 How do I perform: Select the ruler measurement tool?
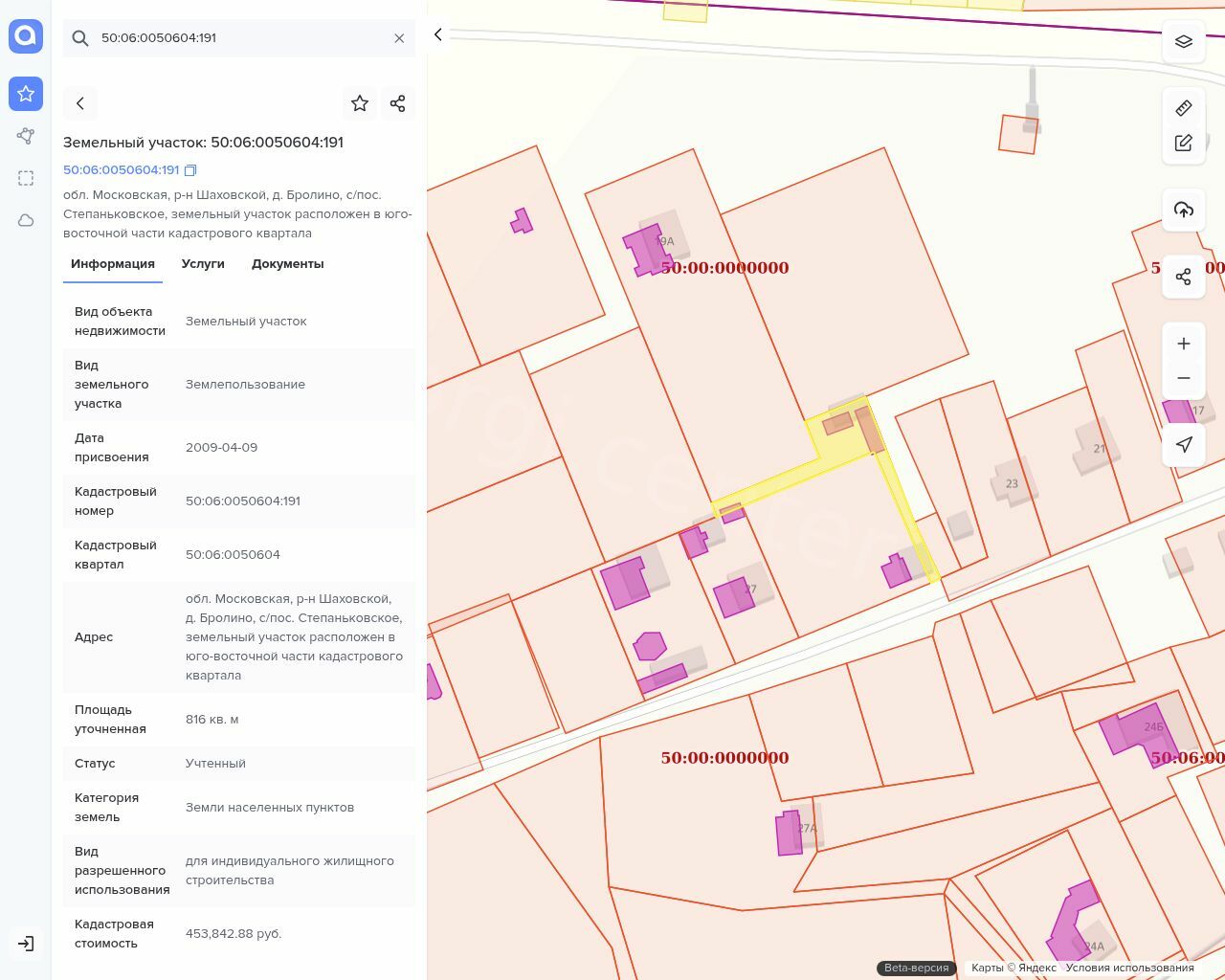pyautogui.click(x=1183, y=108)
